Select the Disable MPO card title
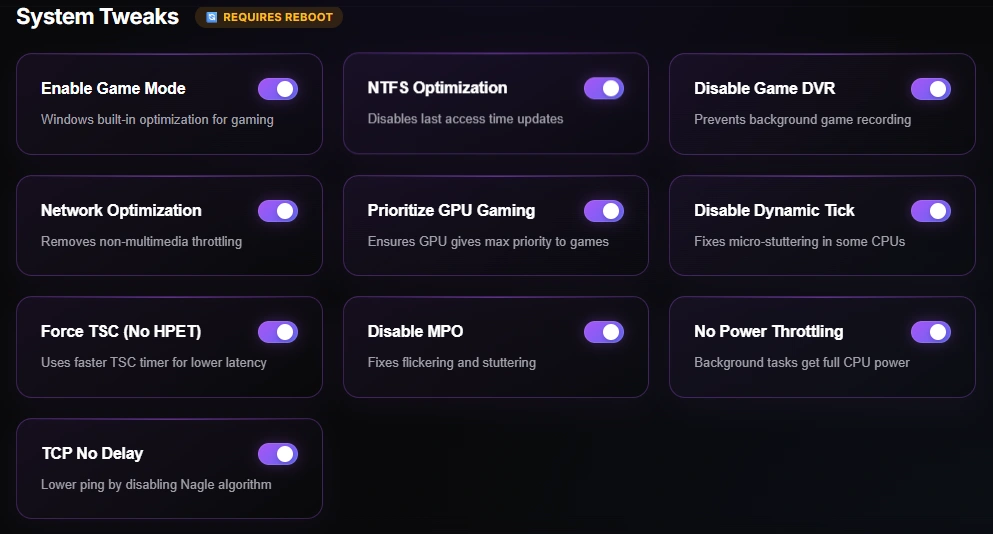The image size is (993, 534). click(415, 331)
